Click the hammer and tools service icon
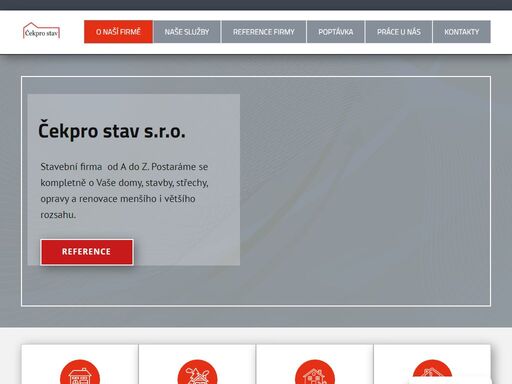The image size is (512, 384). pyautogui.click(x=197, y=372)
